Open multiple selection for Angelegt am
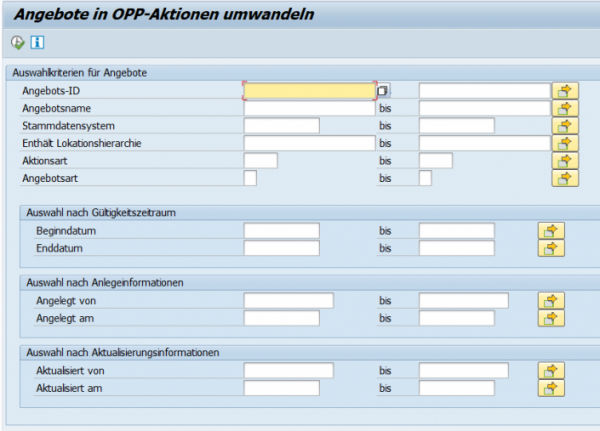 pyautogui.click(x=551, y=318)
